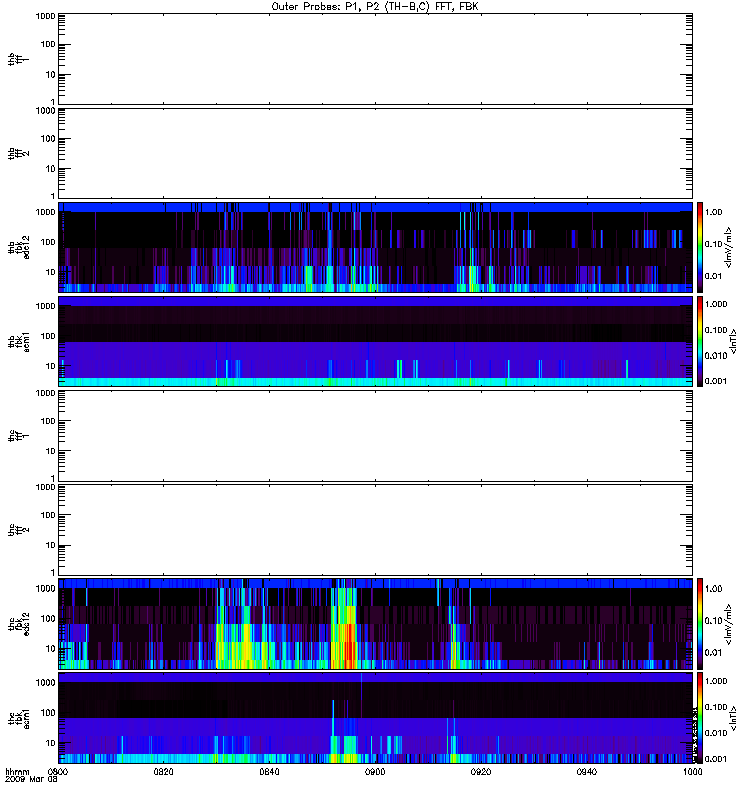Select the empty thc fff 1 panel
Image resolution: width=750 pixels, height=800 pixels.
click(376, 436)
